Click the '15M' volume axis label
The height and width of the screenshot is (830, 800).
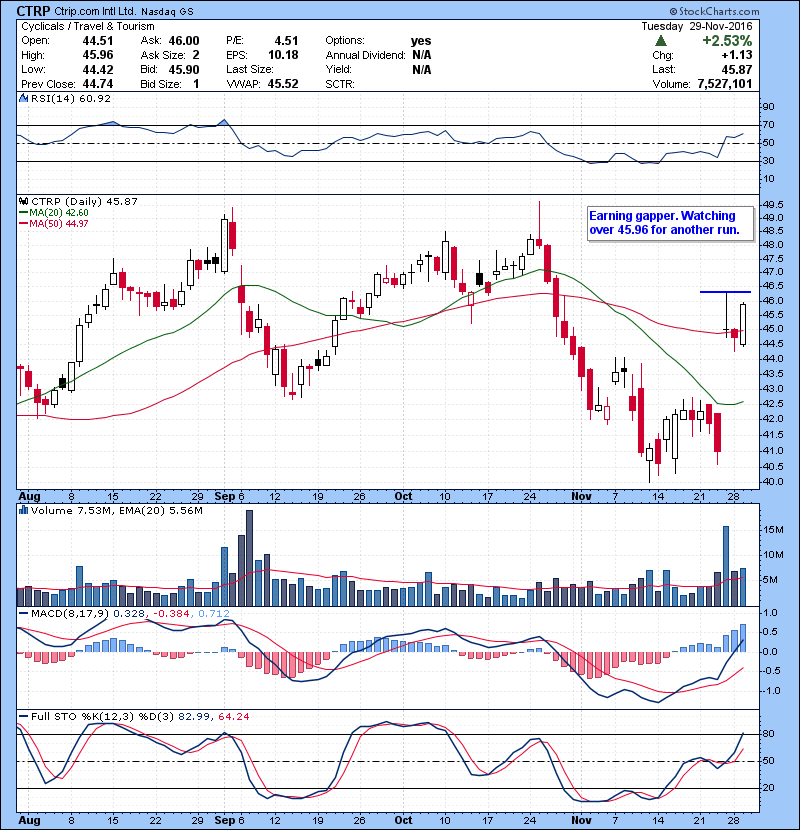pyautogui.click(x=774, y=530)
